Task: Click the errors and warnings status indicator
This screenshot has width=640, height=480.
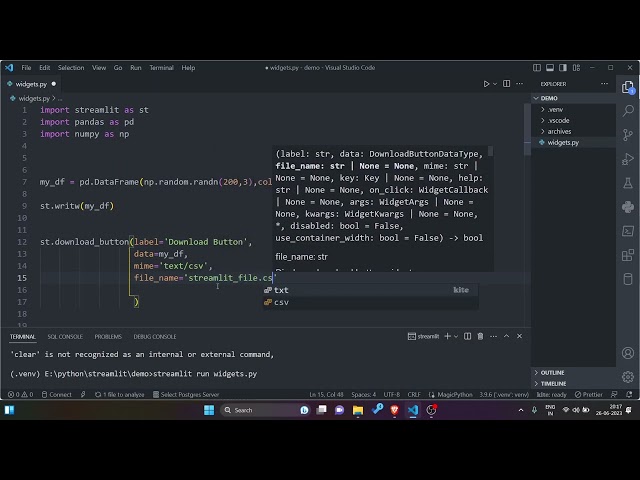Action: [20, 394]
